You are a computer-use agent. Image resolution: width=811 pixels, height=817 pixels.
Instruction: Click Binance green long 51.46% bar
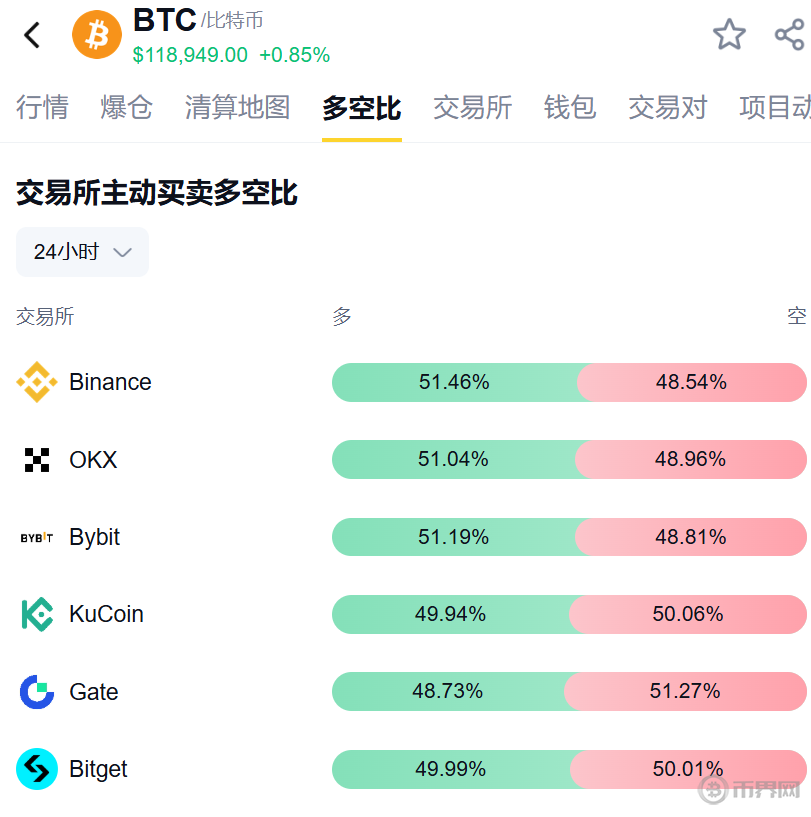click(x=454, y=382)
